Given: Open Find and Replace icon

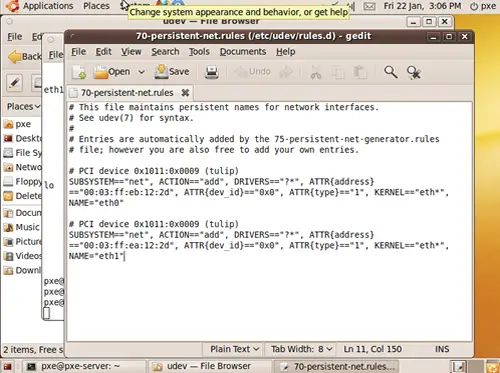Looking at the screenshot, I should pos(414,72).
